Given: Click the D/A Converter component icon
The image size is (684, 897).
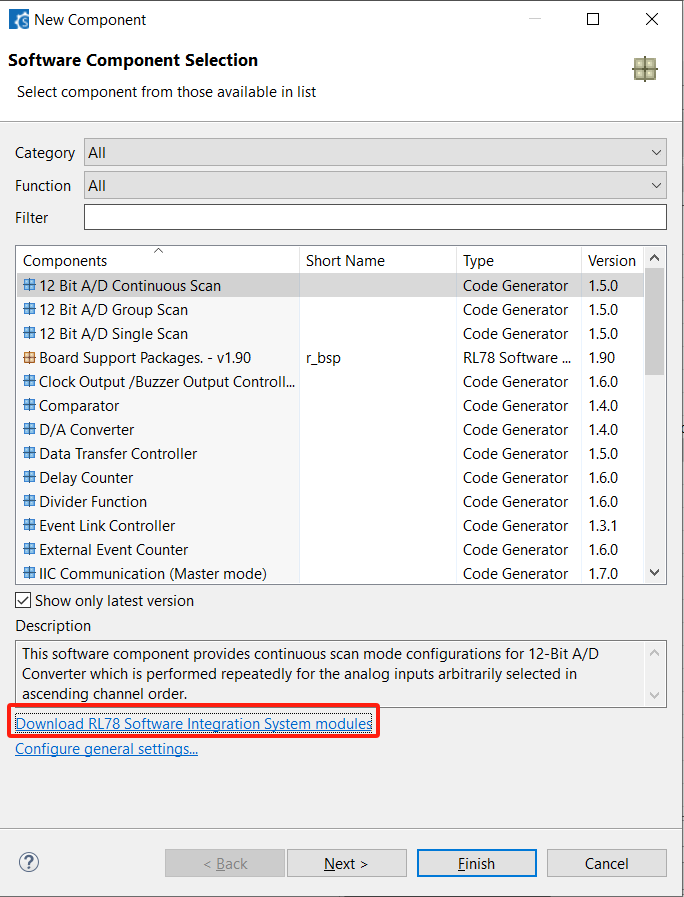Looking at the screenshot, I should pyautogui.click(x=29, y=430).
